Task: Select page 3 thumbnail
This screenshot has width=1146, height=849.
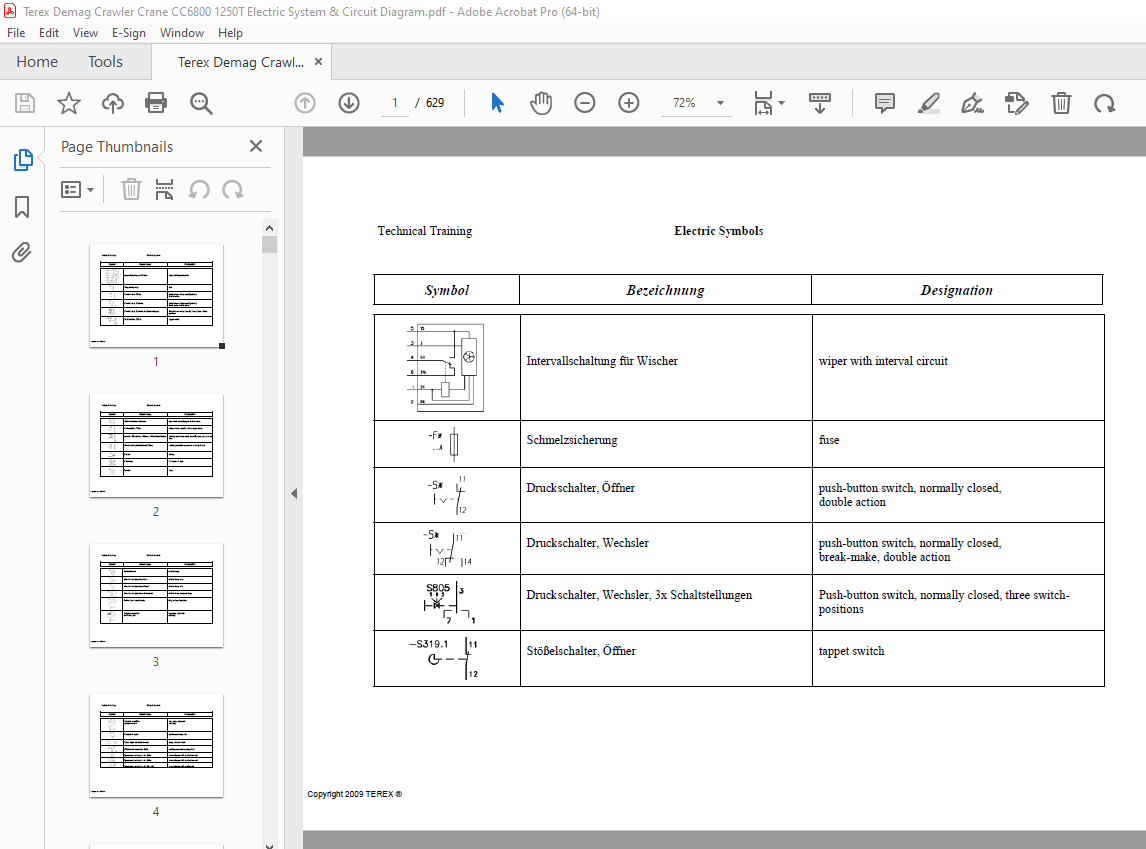Action: coord(156,595)
